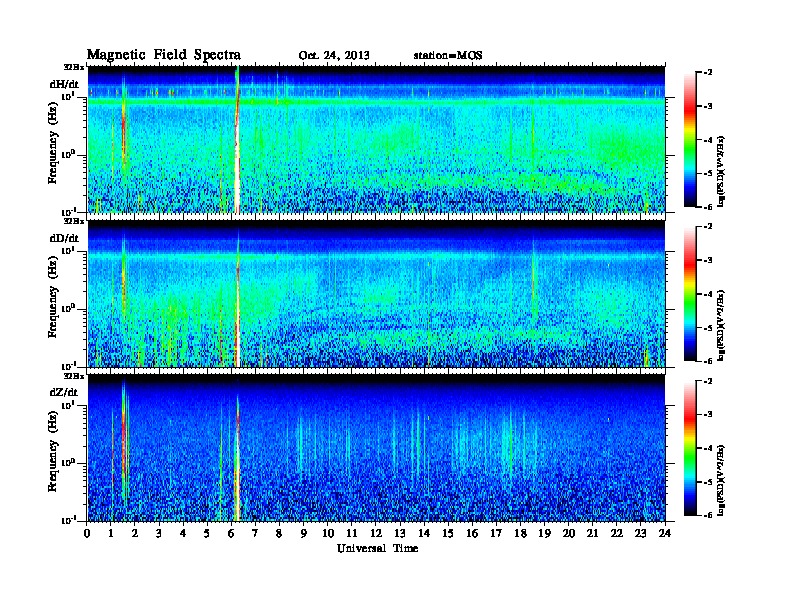Click the hour 20 tick label on the time axis
Screen dimensions: 792x612
569,534
